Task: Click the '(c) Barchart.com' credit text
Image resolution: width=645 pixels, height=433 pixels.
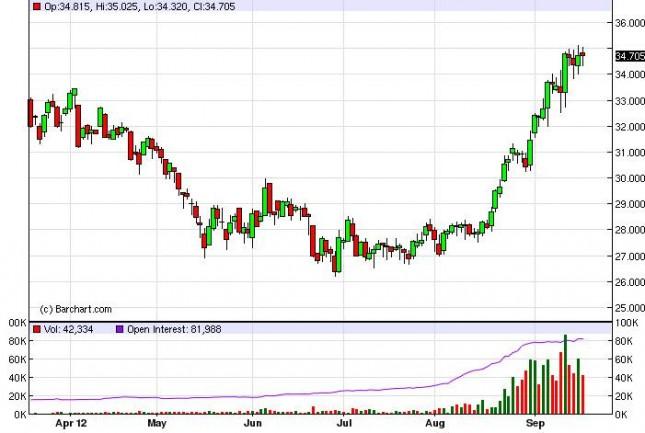Action: pyautogui.click(x=76, y=309)
